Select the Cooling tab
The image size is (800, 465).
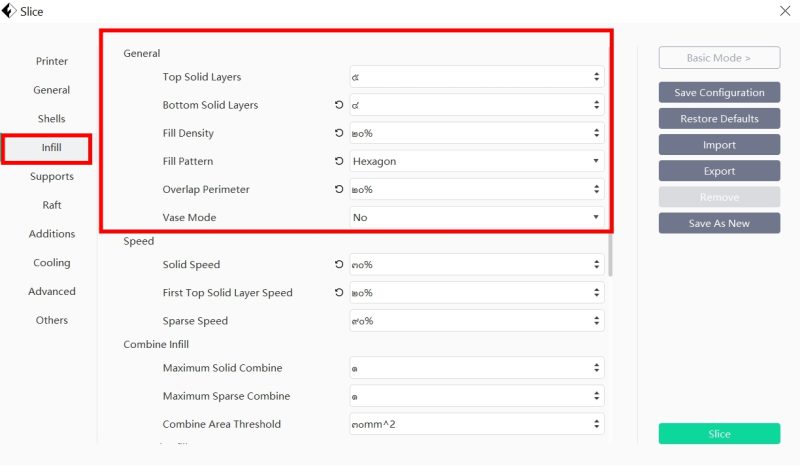(x=52, y=262)
